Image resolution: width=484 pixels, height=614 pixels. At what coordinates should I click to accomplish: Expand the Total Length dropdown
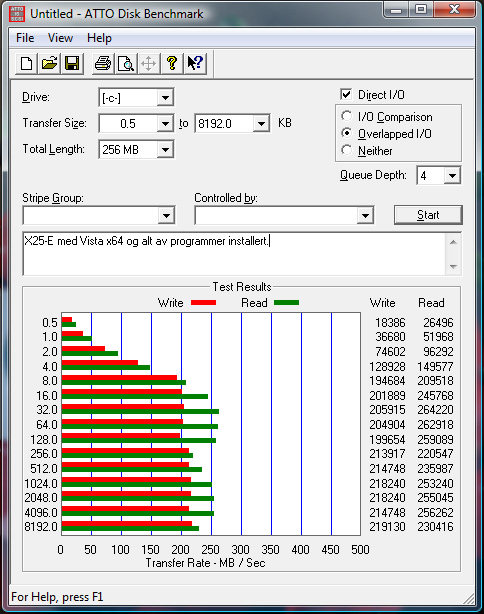165,150
